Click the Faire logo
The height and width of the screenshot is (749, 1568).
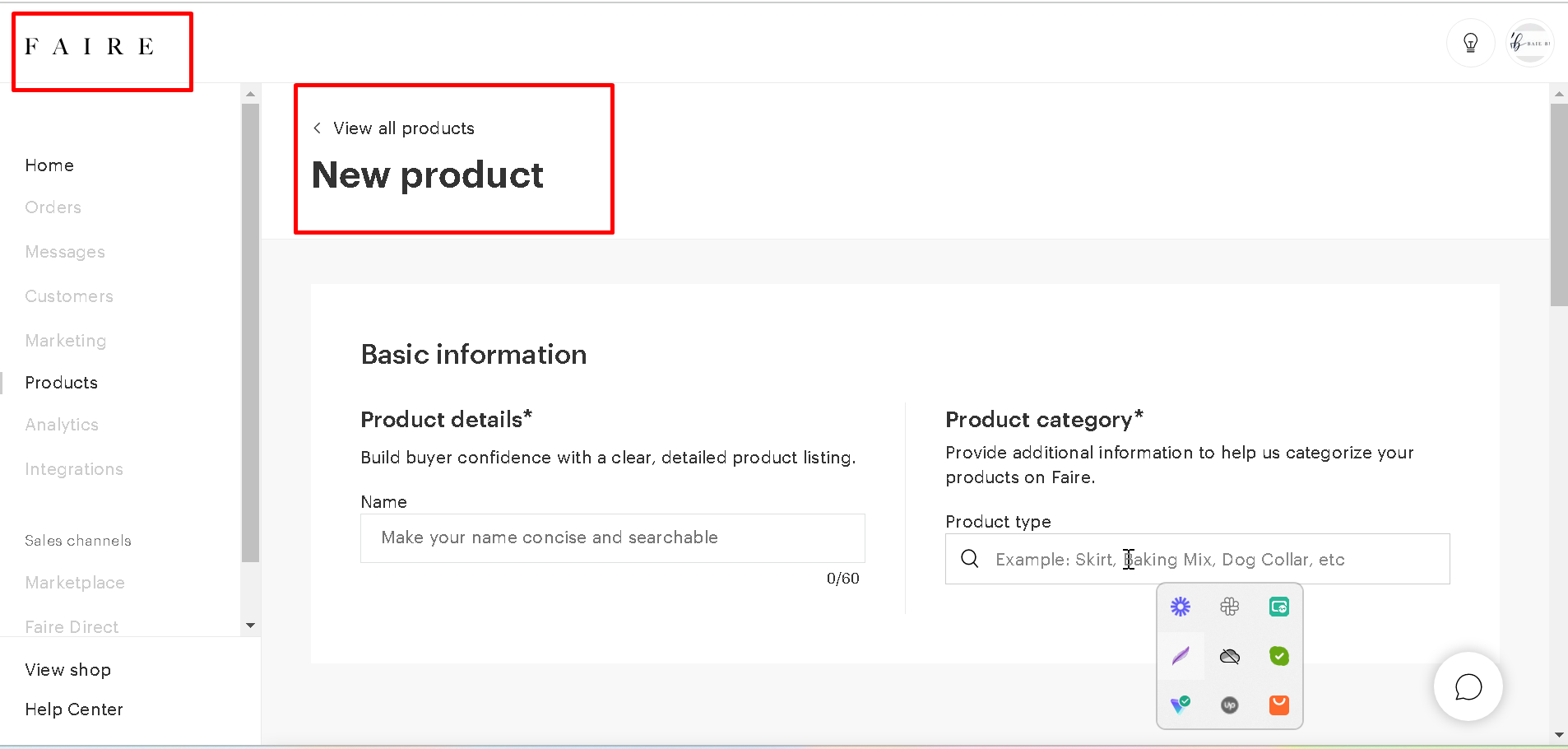[90, 47]
